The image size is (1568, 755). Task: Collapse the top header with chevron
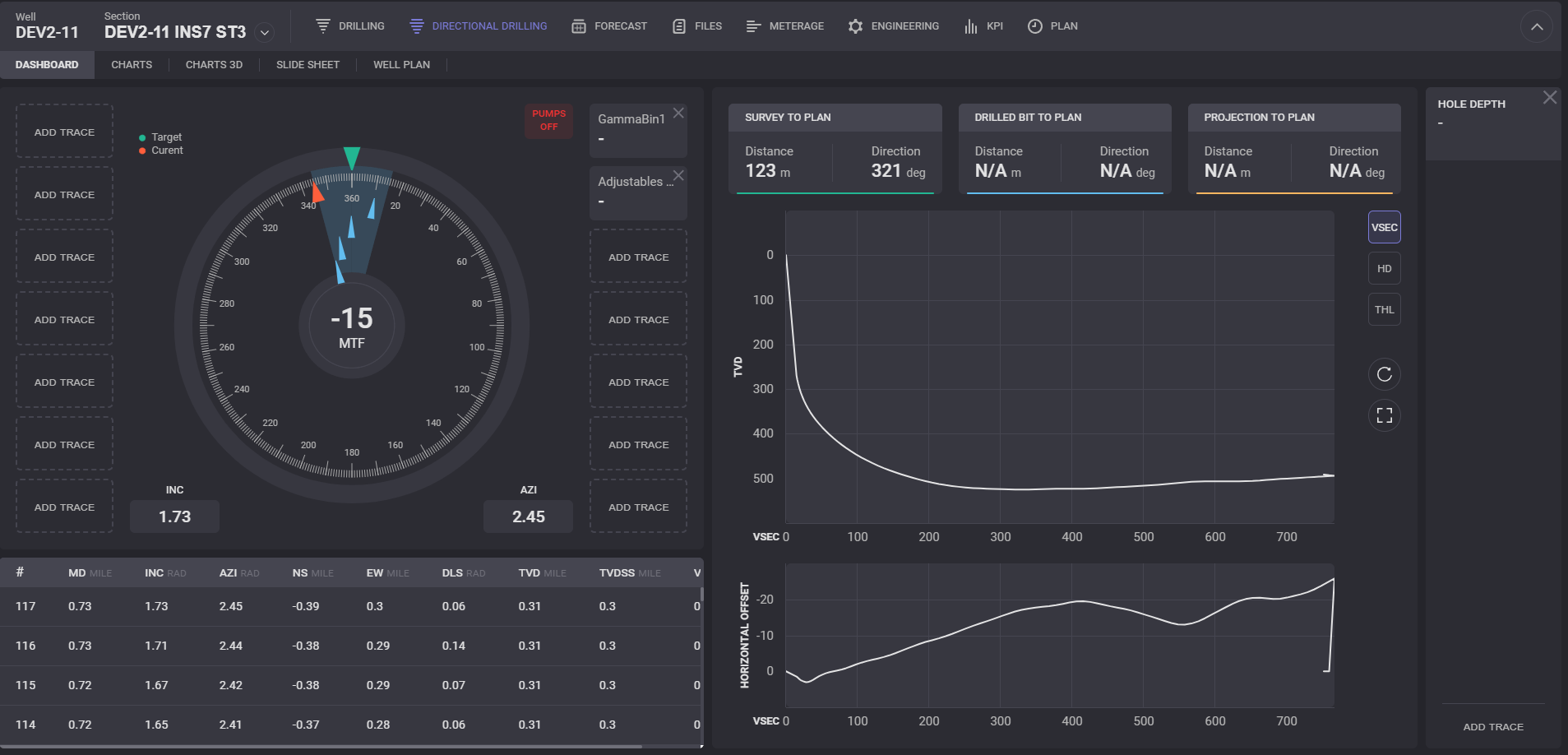[1536, 26]
